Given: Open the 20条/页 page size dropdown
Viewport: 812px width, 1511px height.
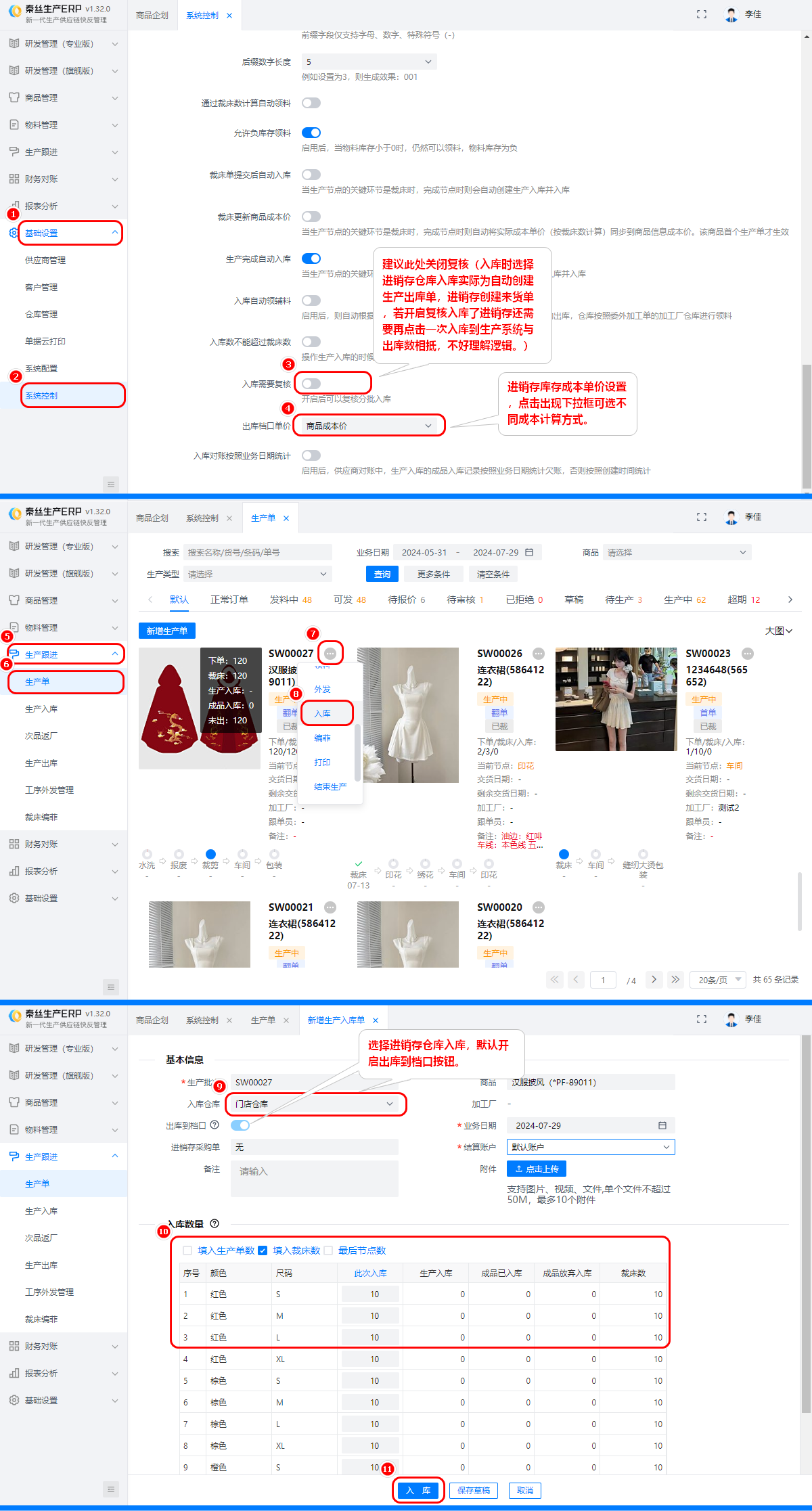Looking at the screenshot, I should (x=719, y=980).
